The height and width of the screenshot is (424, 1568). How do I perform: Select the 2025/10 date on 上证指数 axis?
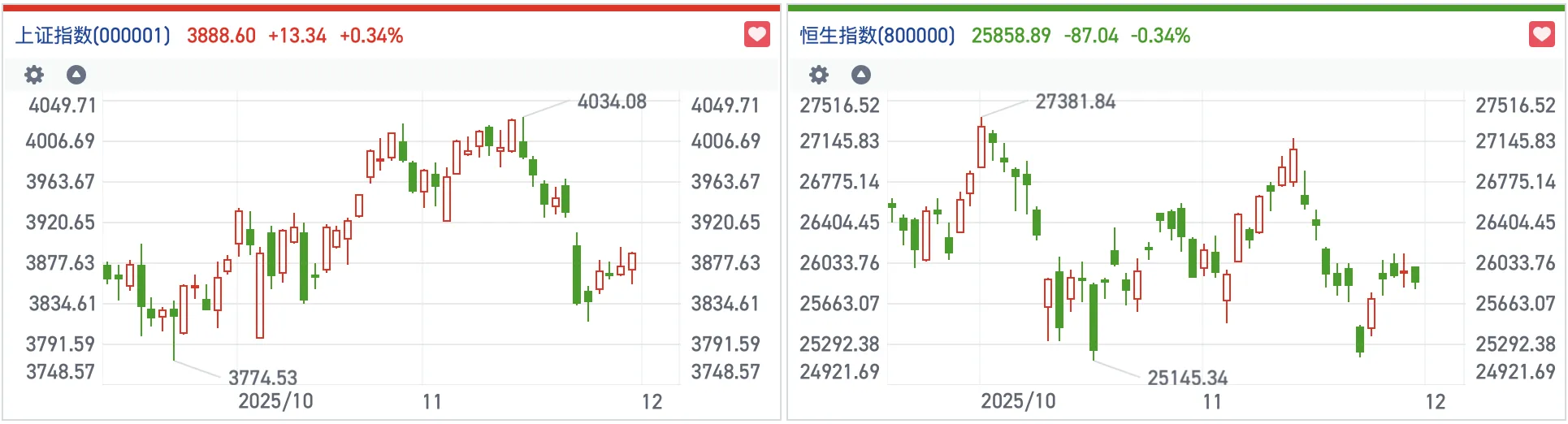(x=275, y=401)
